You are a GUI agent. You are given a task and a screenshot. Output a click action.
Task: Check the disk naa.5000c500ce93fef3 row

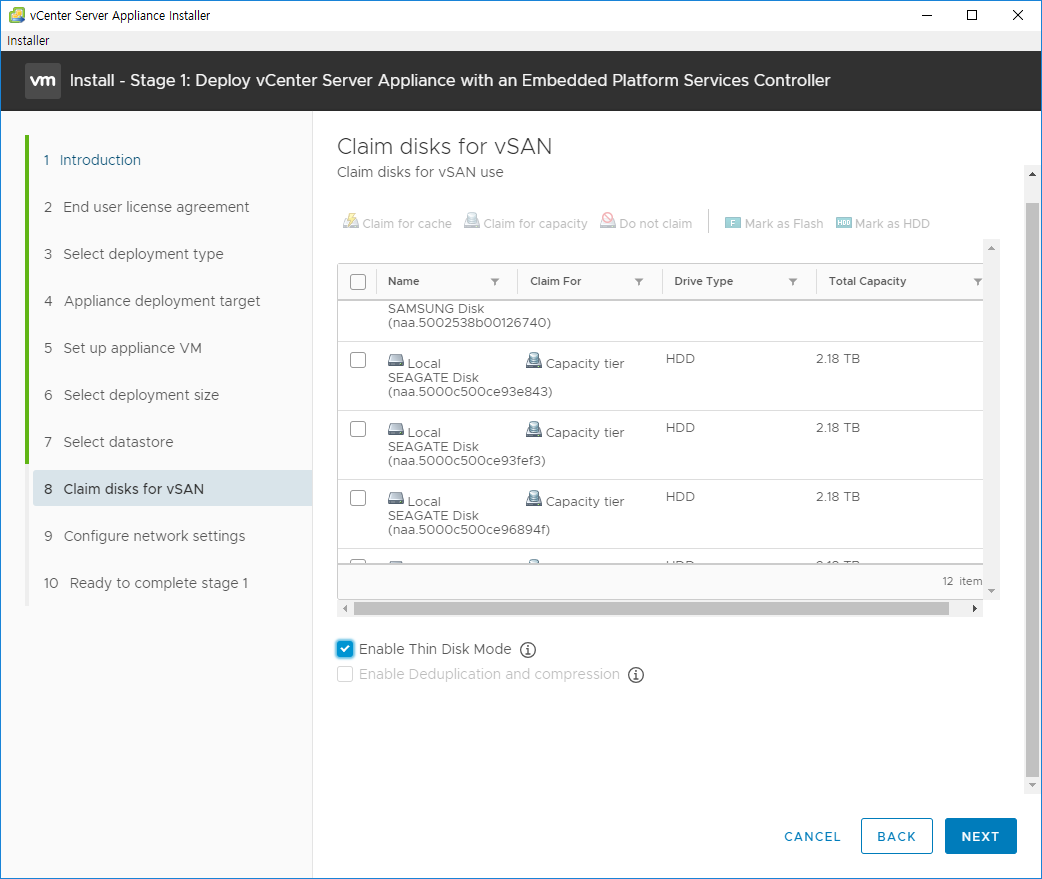click(358, 429)
